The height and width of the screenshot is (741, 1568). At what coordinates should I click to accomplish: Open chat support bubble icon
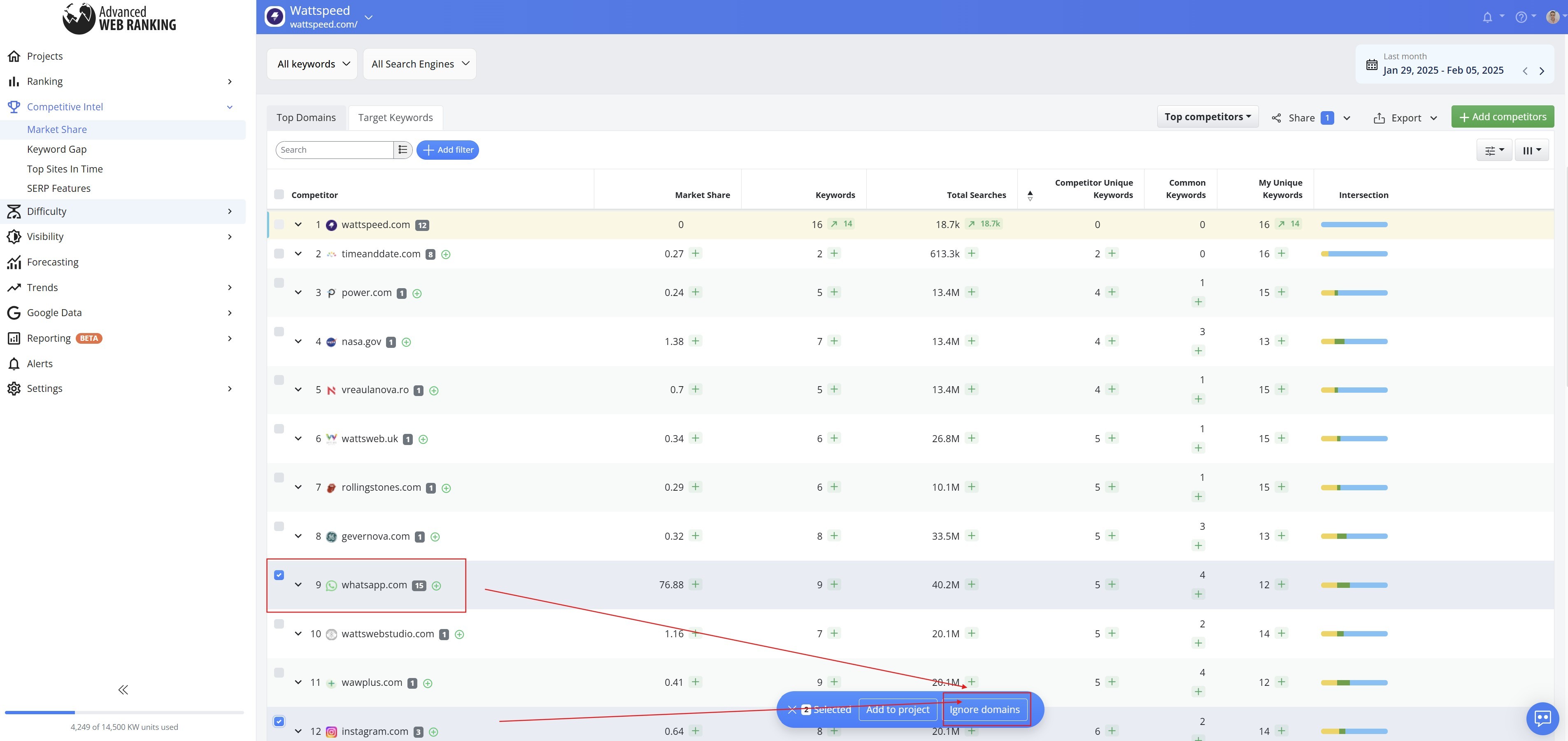coord(1542,718)
